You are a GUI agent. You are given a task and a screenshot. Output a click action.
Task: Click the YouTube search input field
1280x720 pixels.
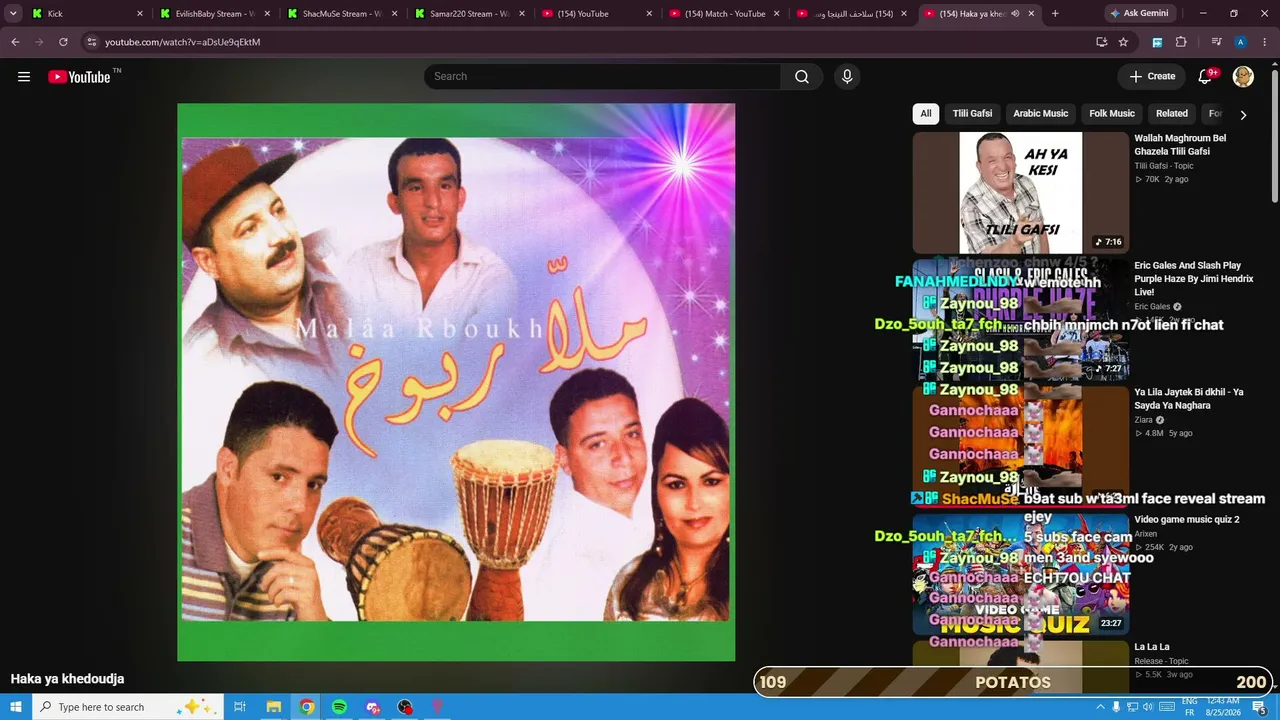(x=602, y=77)
